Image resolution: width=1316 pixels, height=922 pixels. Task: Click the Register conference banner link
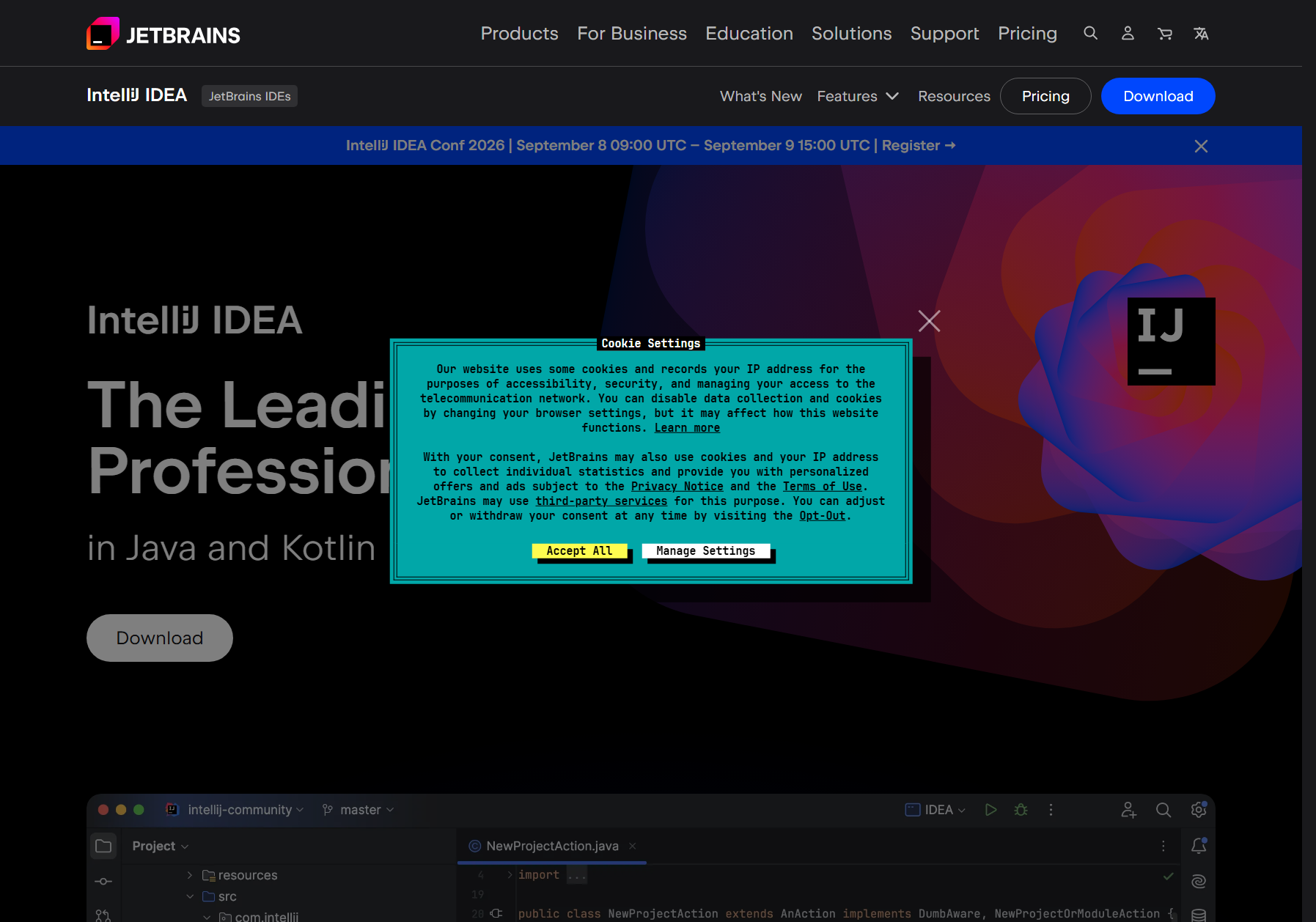pyautogui.click(x=918, y=145)
